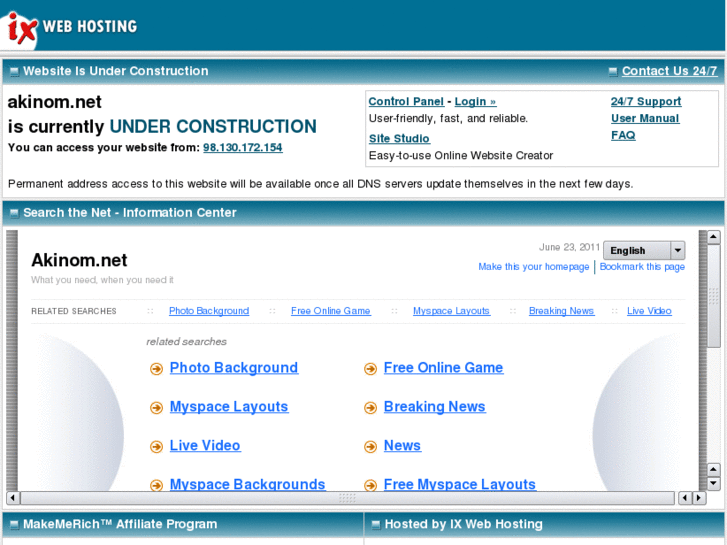This screenshot has height=545, width=727.
Task: Click the 98.130.172.154 IP address link
Action: 242,147
